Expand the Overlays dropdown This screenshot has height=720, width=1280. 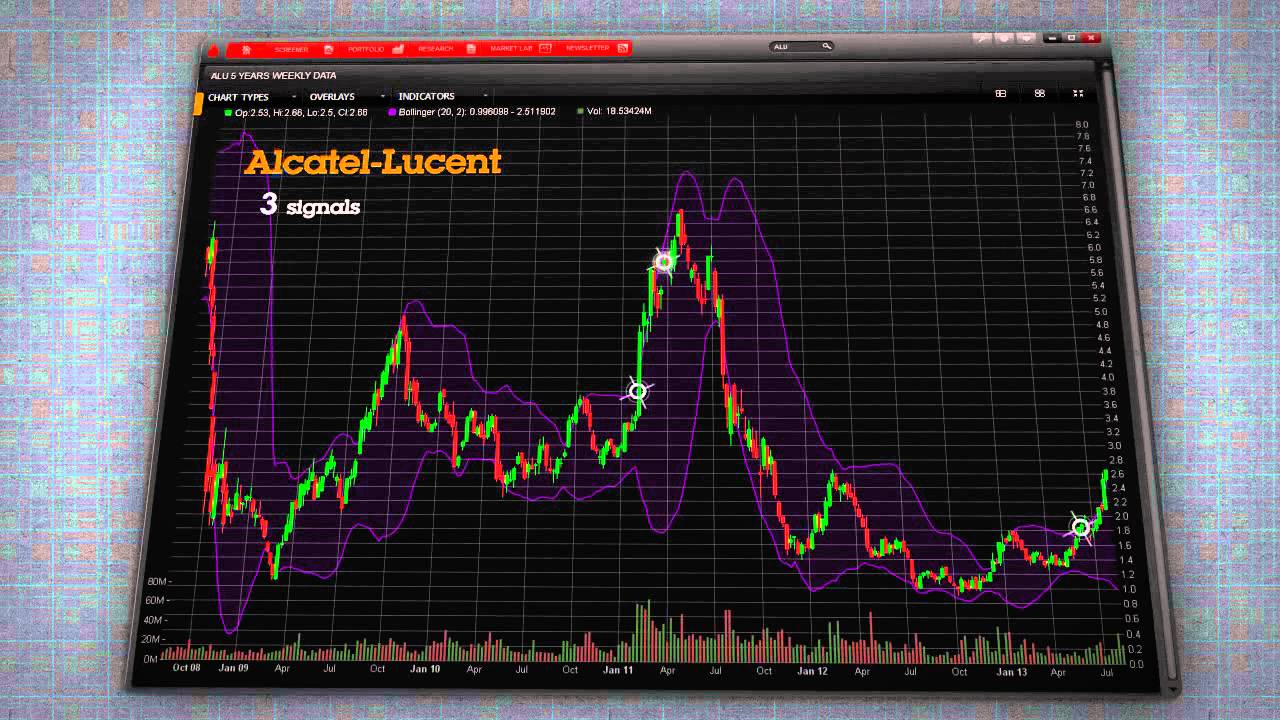pyautogui.click(x=345, y=97)
